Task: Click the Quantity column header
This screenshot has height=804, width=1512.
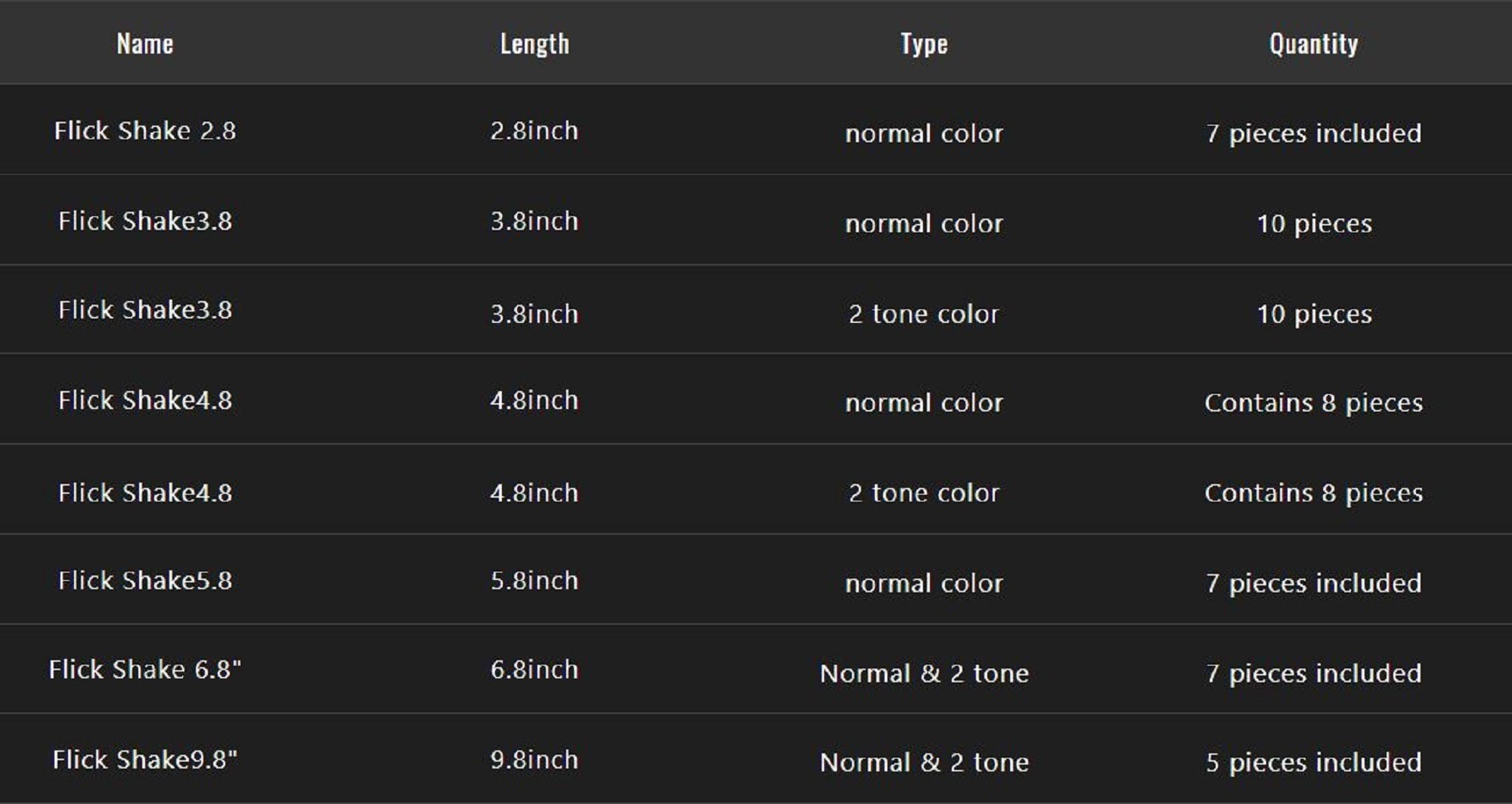Action: pyautogui.click(x=1313, y=44)
